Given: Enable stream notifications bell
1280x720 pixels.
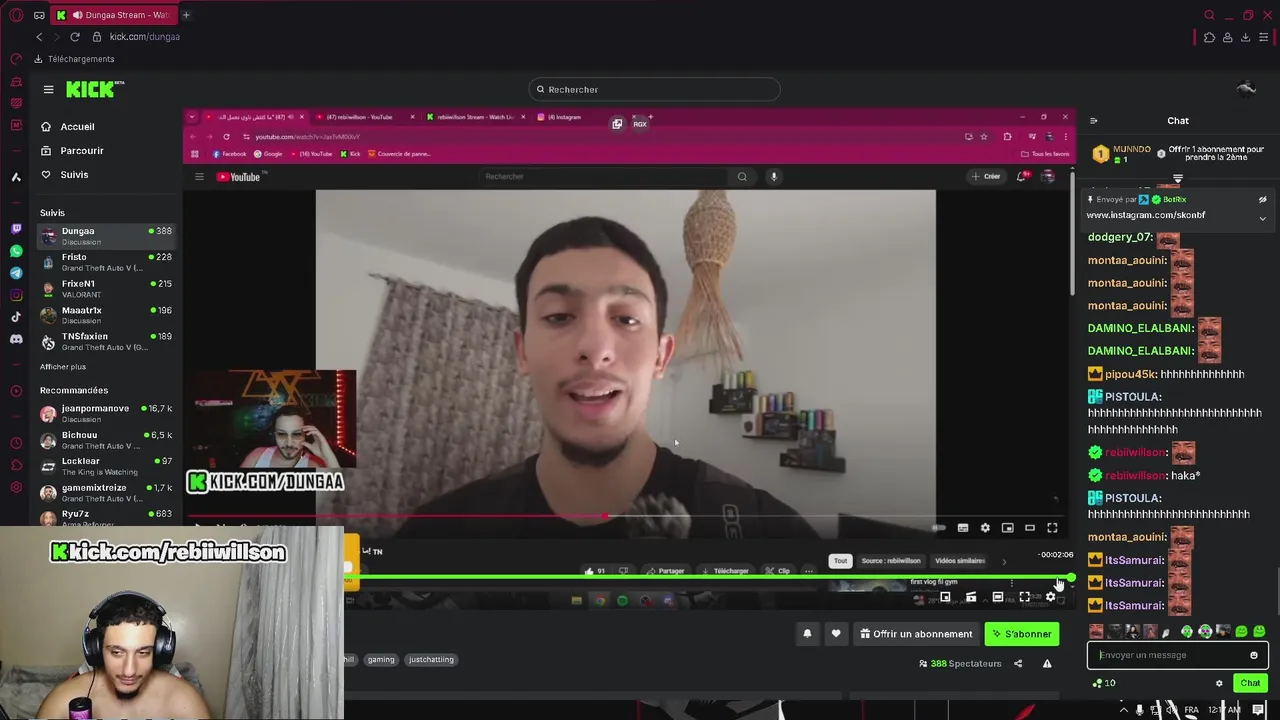Looking at the screenshot, I should (807, 633).
